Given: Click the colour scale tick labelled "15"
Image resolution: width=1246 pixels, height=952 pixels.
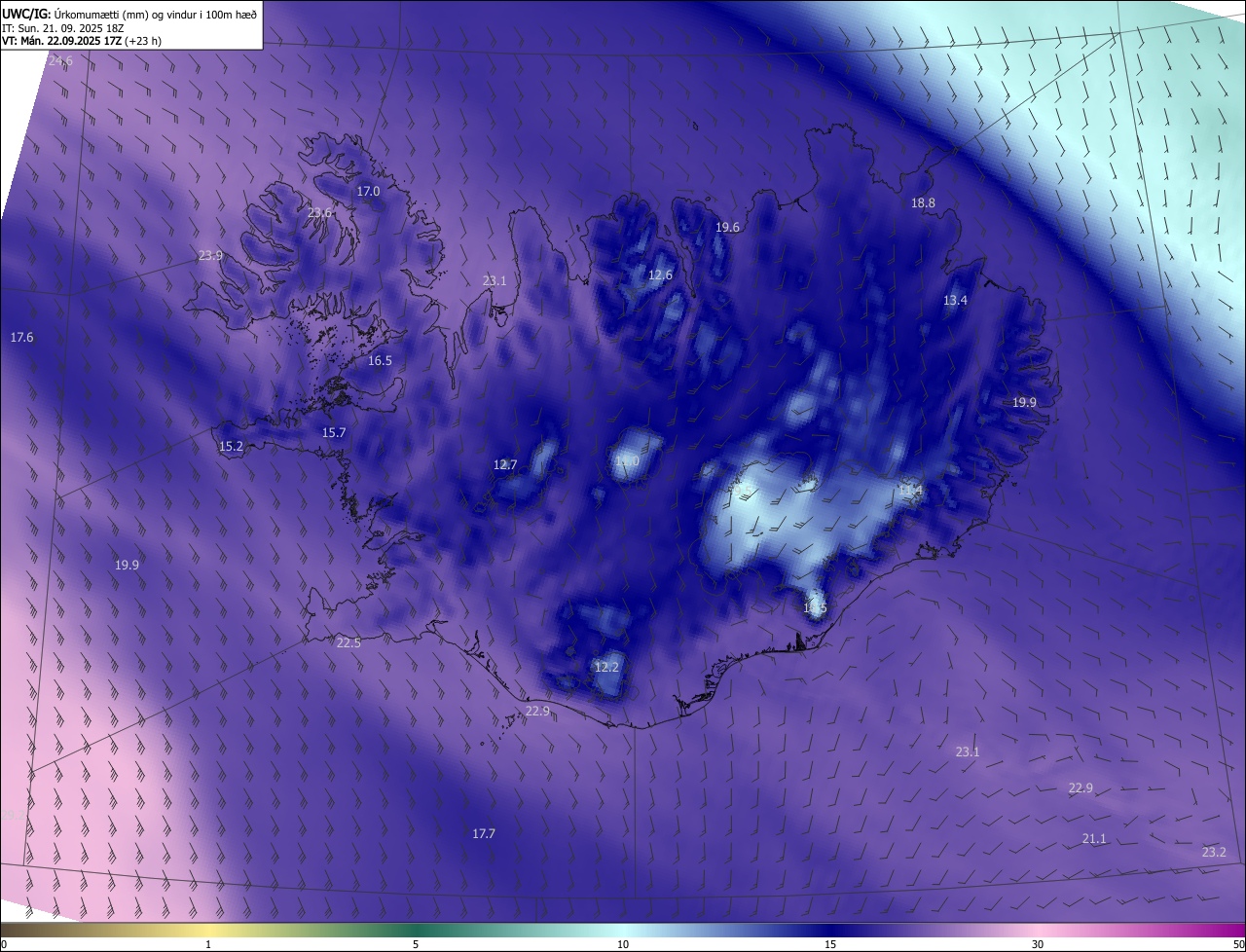Looking at the screenshot, I should (x=830, y=945).
